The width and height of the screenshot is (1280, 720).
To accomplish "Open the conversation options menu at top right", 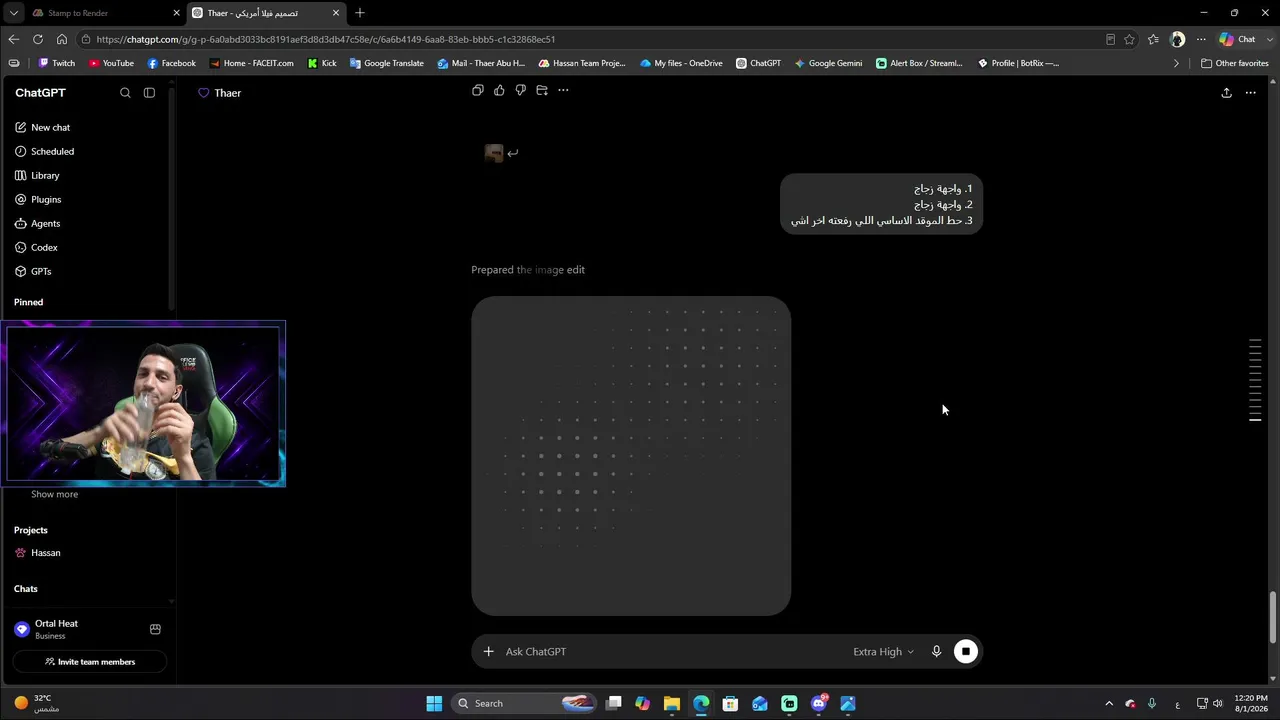I will click(x=1250, y=93).
